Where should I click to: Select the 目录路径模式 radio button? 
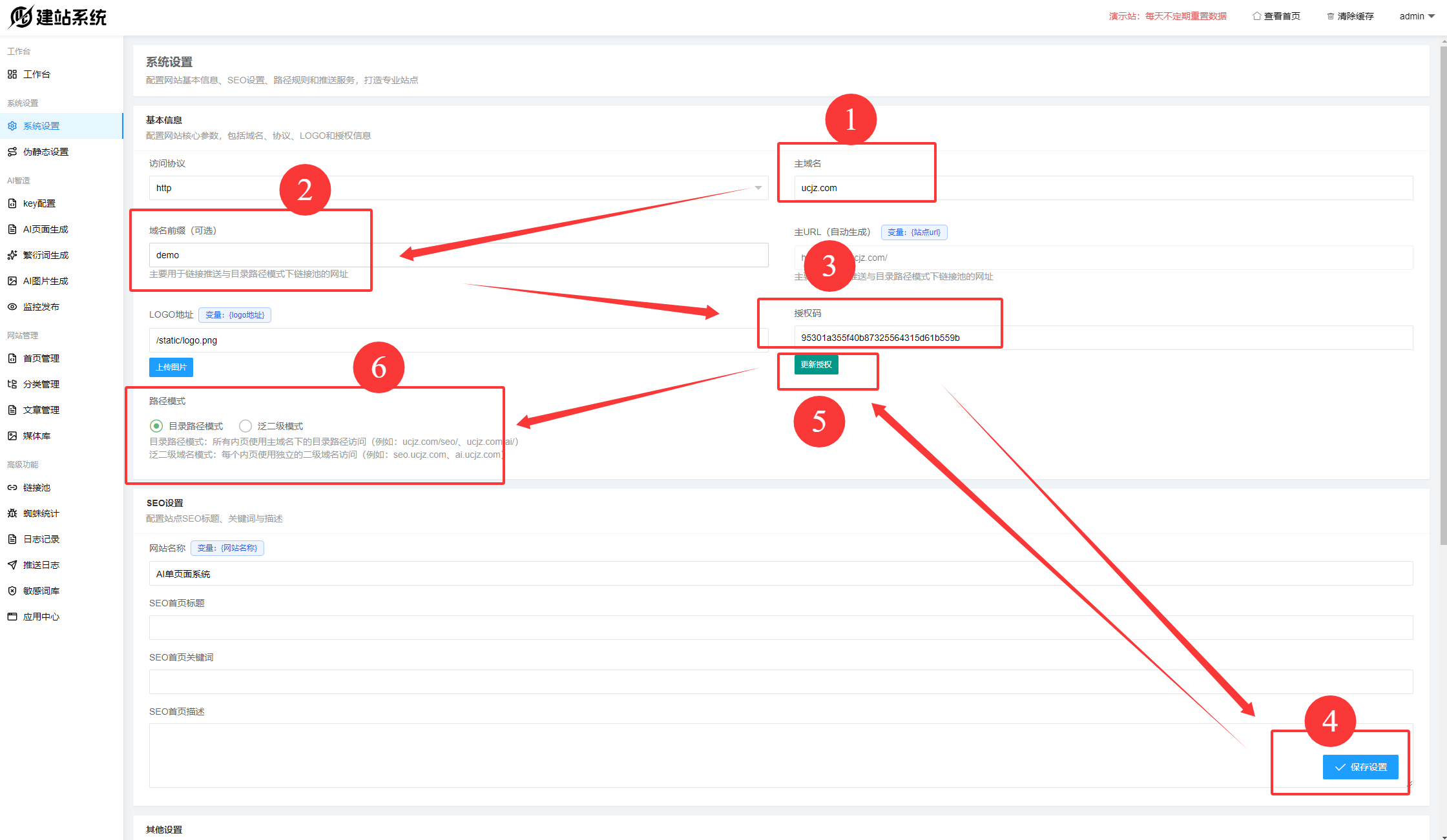(x=156, y=426)
